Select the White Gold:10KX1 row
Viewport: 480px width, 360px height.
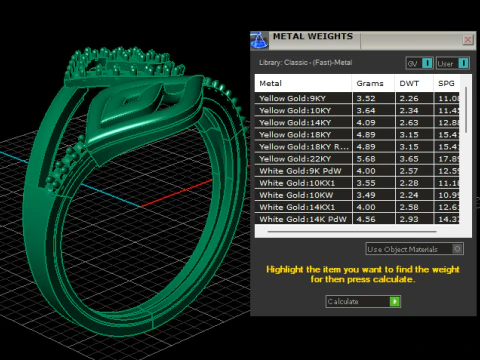pyautogui.click(x=357, y=183)
